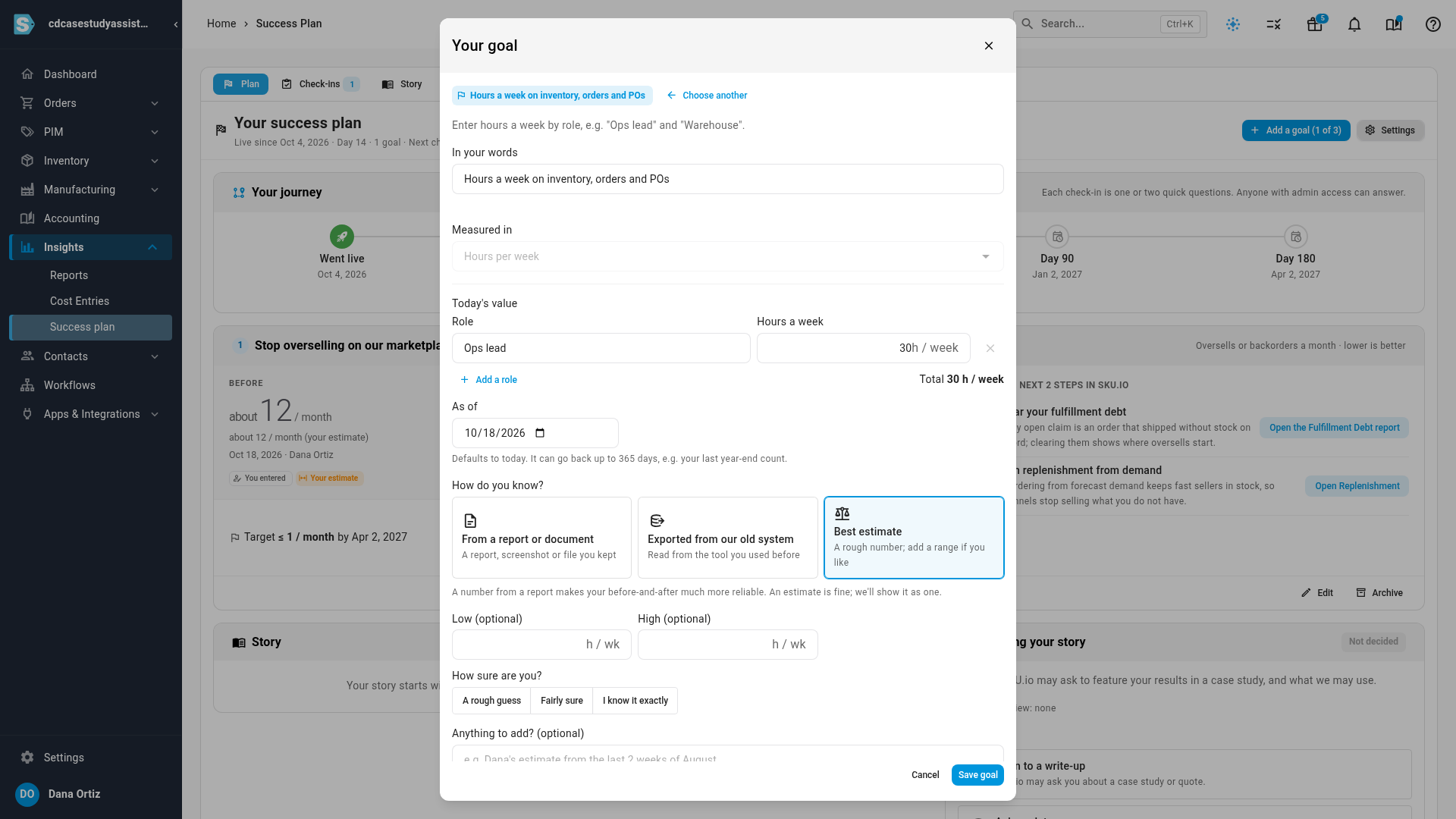Click Add a goal (1 of 3) button
The width and height of the screenshot is (1456, 819).
(1296, 130)
